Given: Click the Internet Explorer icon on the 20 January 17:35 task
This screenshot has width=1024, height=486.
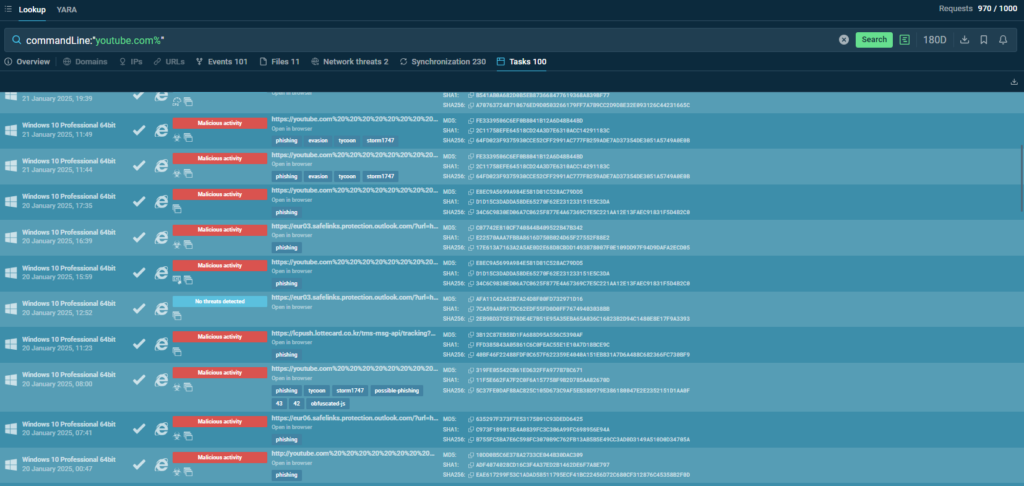Looking at the screenshot, I should point(161,201).
